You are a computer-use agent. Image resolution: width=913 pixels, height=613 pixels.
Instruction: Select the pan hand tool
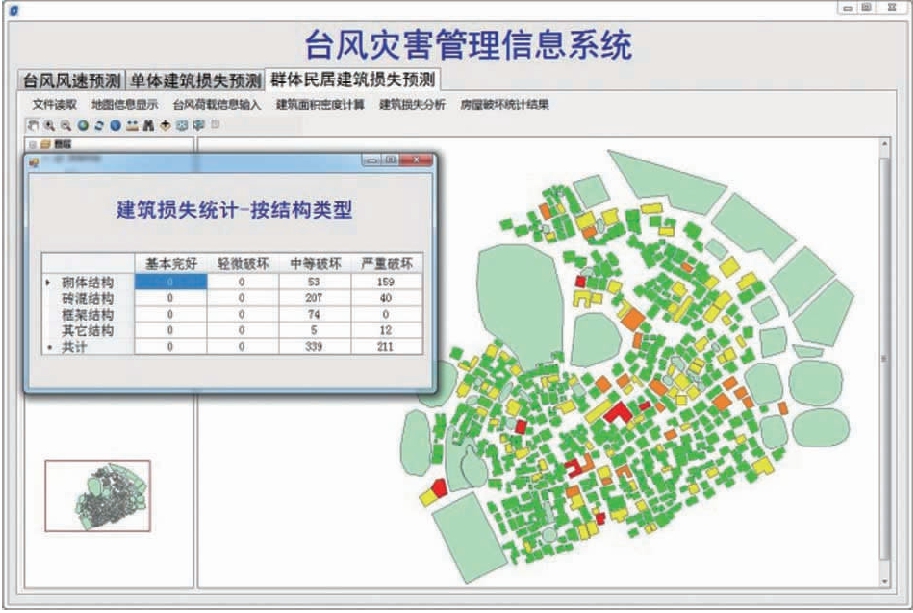coord(33,126)
